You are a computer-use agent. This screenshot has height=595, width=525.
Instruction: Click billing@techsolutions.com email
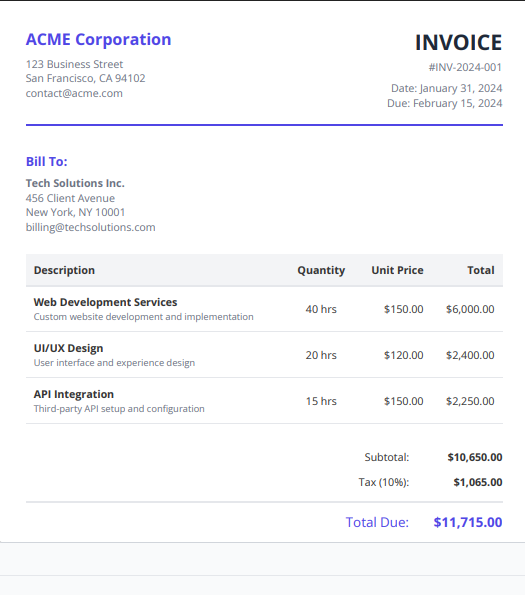click(x=91, y=227)
